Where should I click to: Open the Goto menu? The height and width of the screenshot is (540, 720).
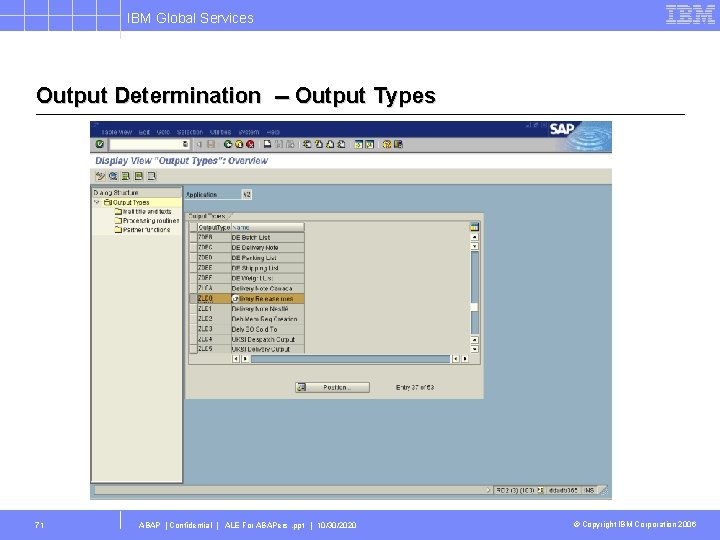pos(163,132)
